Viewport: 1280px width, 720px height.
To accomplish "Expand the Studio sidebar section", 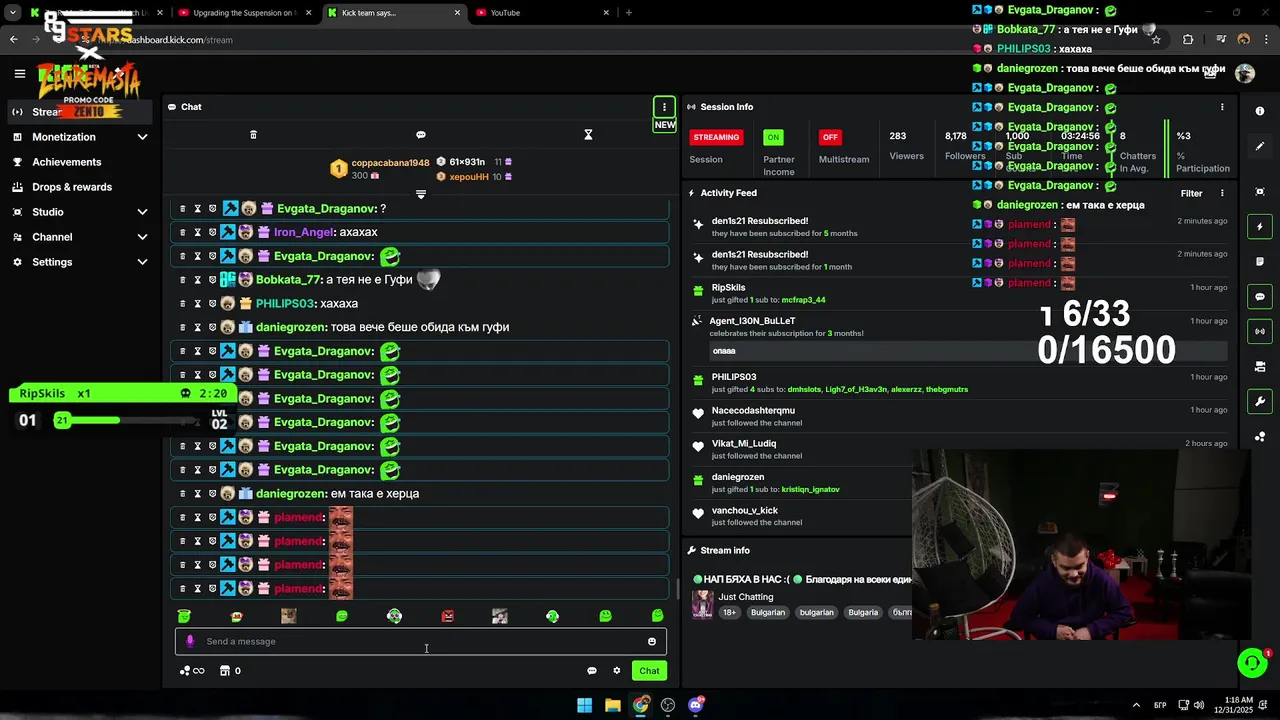I will coord(142,212).
